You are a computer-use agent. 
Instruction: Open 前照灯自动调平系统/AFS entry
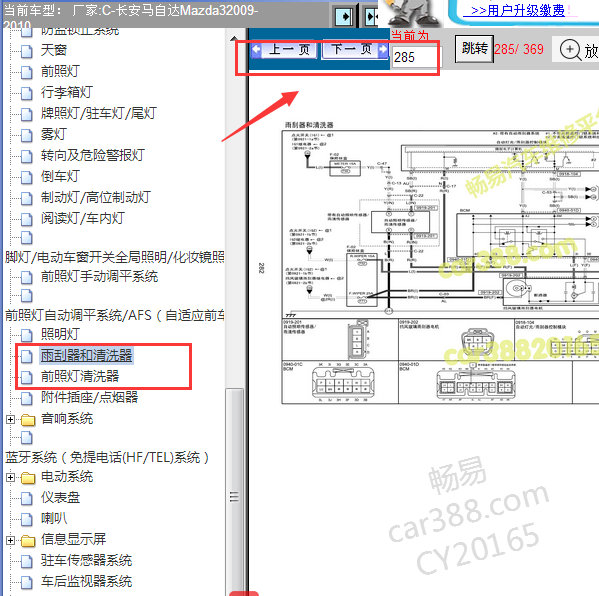pyautogui.click(x=115, y=315)
